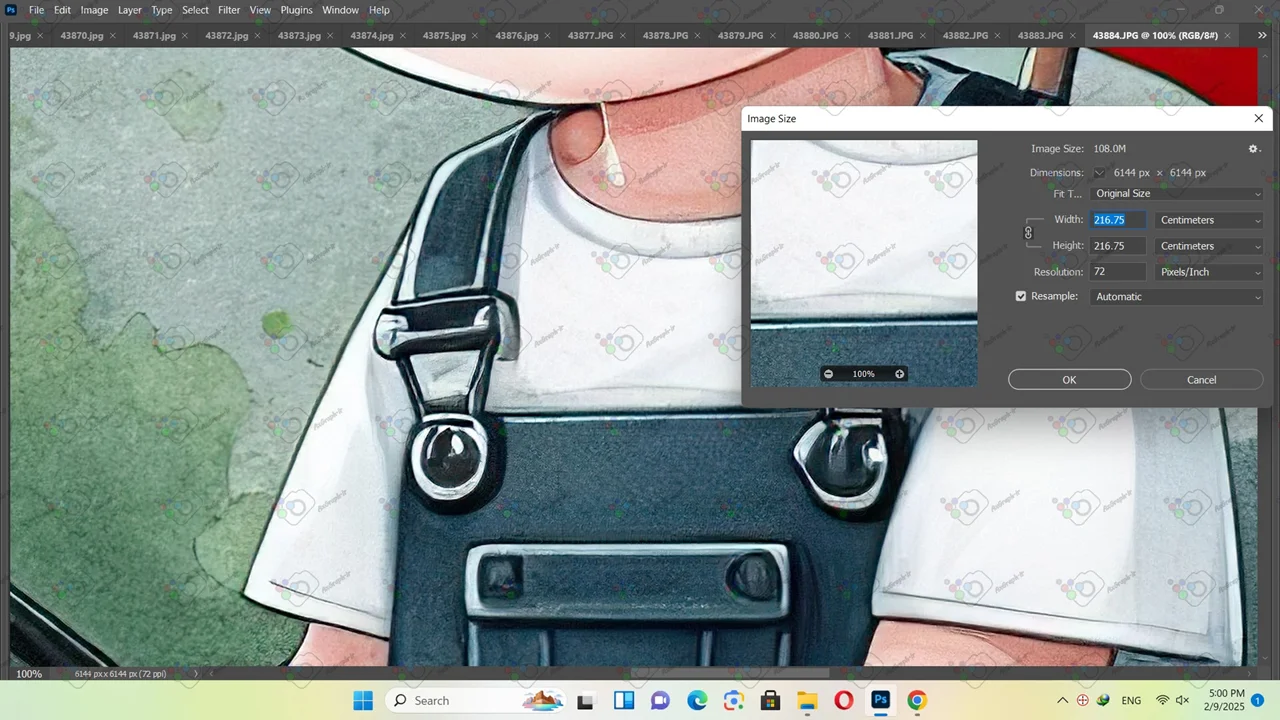Image resolution: width=1280 pixels, height=720 pixels.
Task: Click the Image Size settings gear icon
Action: click(1253, 149)
